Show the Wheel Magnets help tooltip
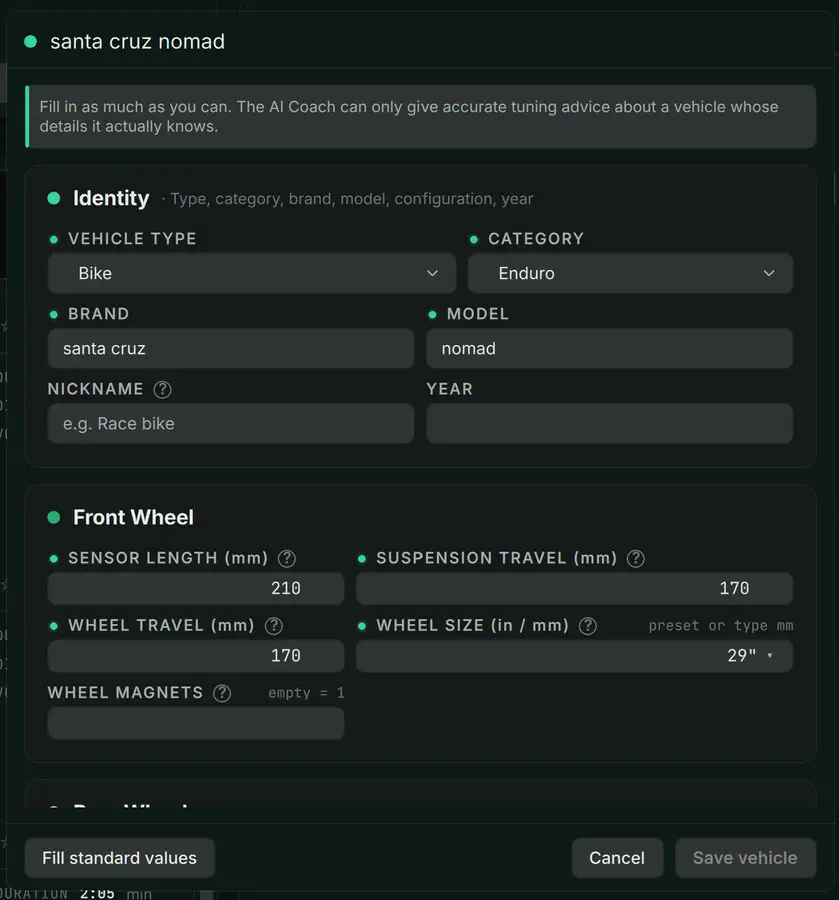 point(222,693)
